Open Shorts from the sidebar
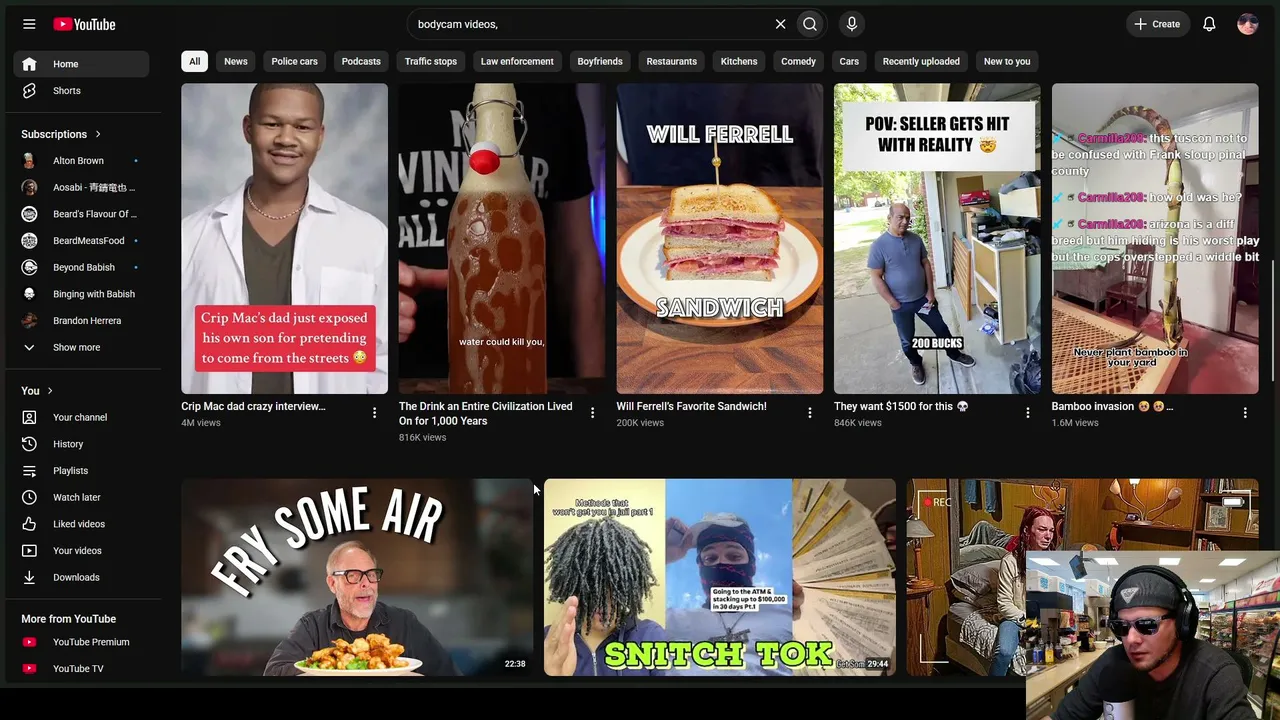Image resolution: width=1280 pixels, height=720 pixels. pos(81,91)
